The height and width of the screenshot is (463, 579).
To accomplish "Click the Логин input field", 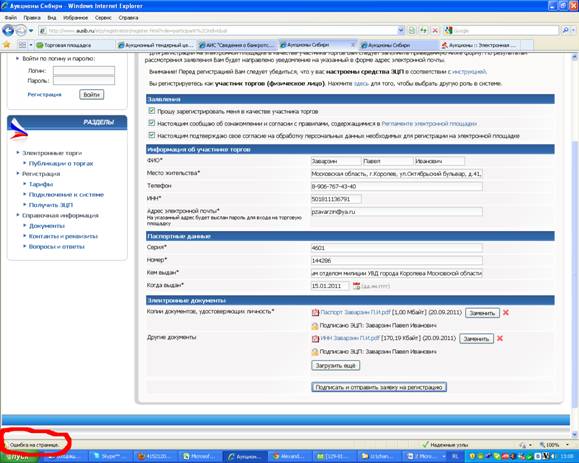I will (84, 71).
